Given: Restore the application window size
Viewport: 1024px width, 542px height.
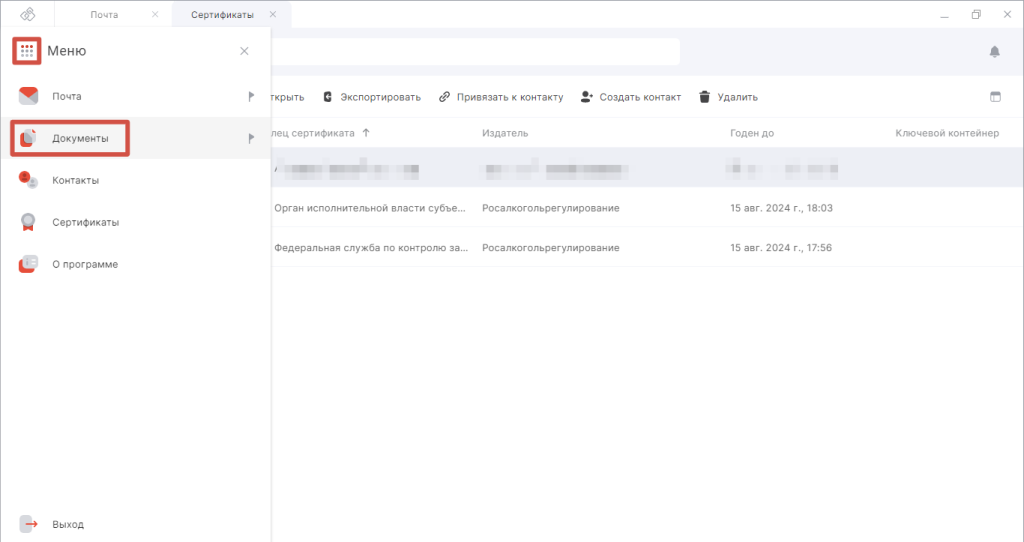Looking at the screenshot, I should 976,14.
